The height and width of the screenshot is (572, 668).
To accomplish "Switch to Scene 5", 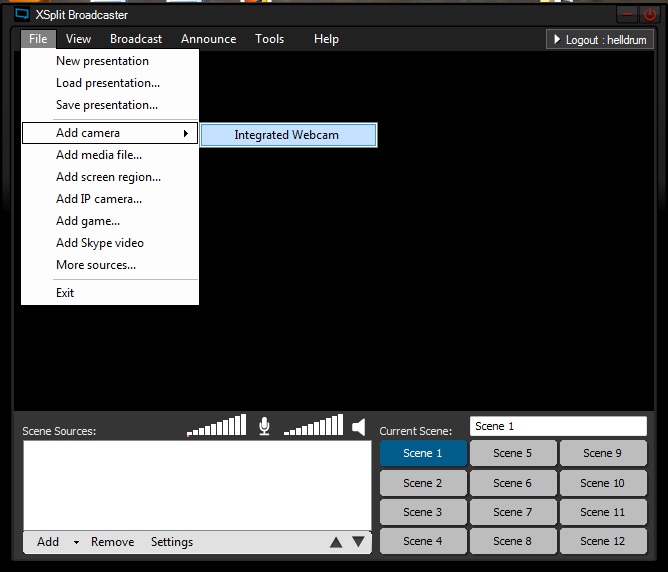I will click(513, 453).
